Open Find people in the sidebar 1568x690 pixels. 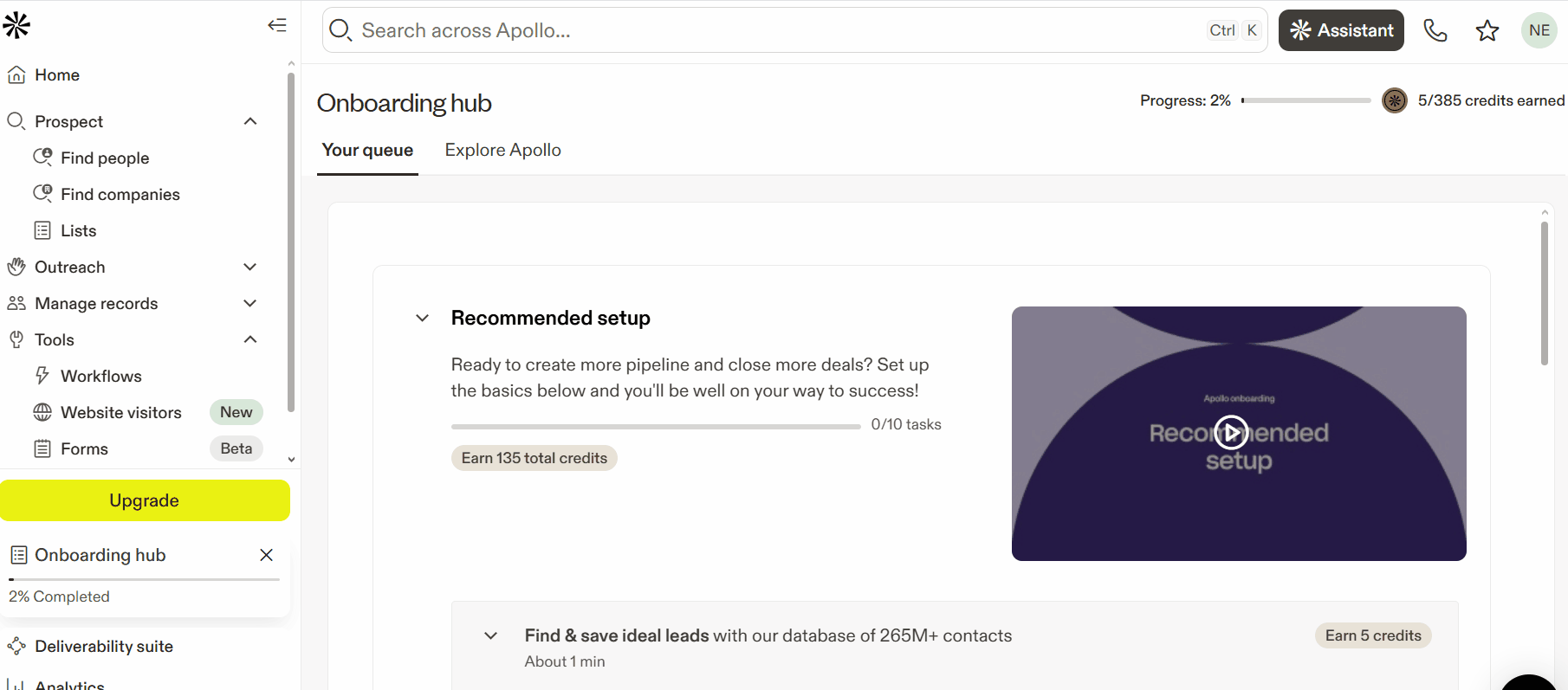coord(105,158)
